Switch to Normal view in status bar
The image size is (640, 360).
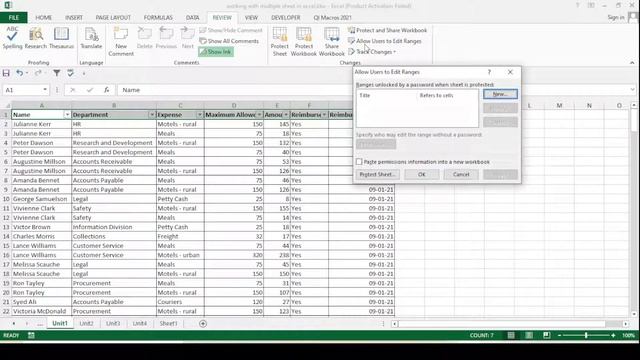(x=511, y=336)
